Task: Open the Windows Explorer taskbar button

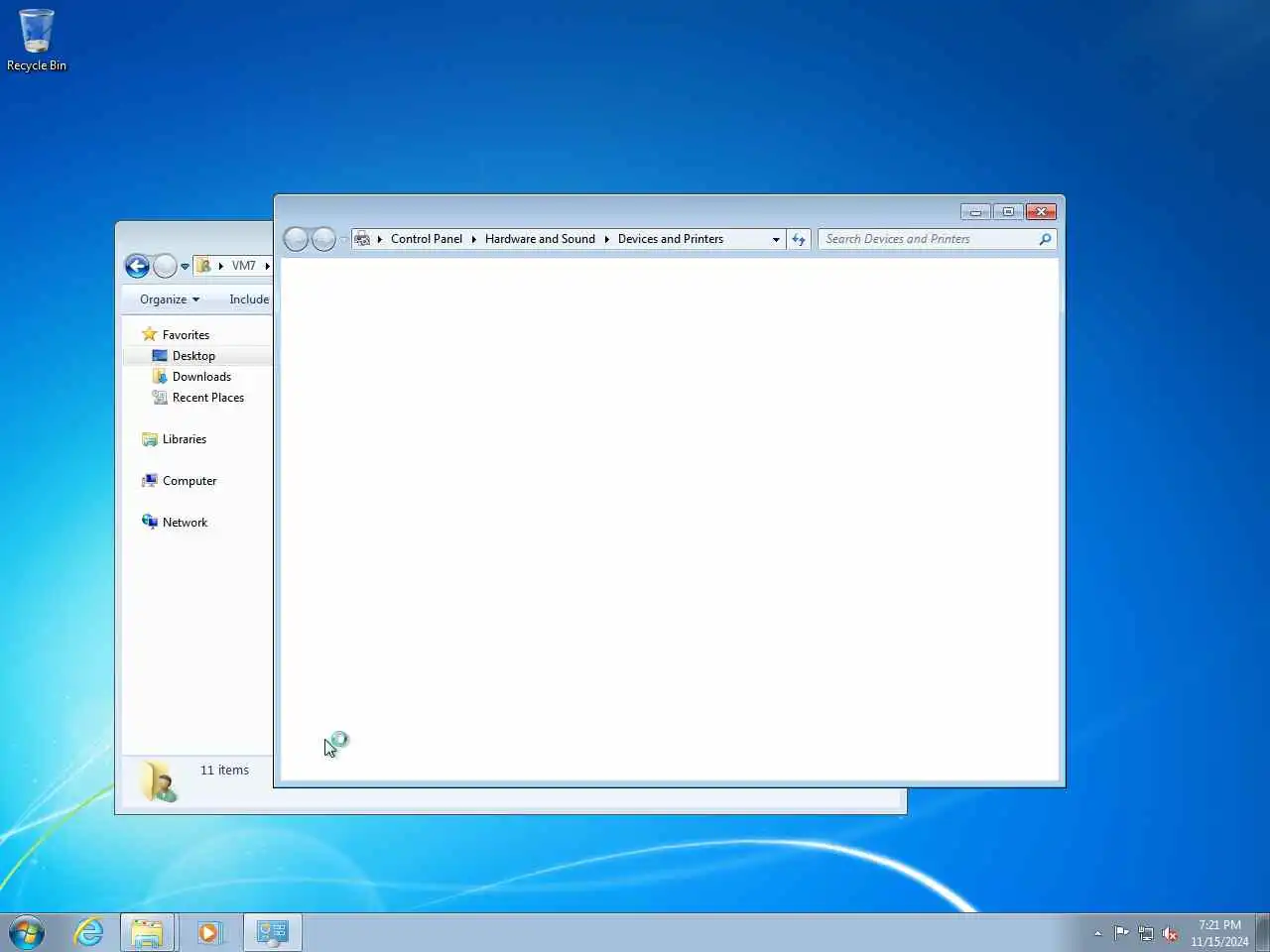Action: [148, 932]
